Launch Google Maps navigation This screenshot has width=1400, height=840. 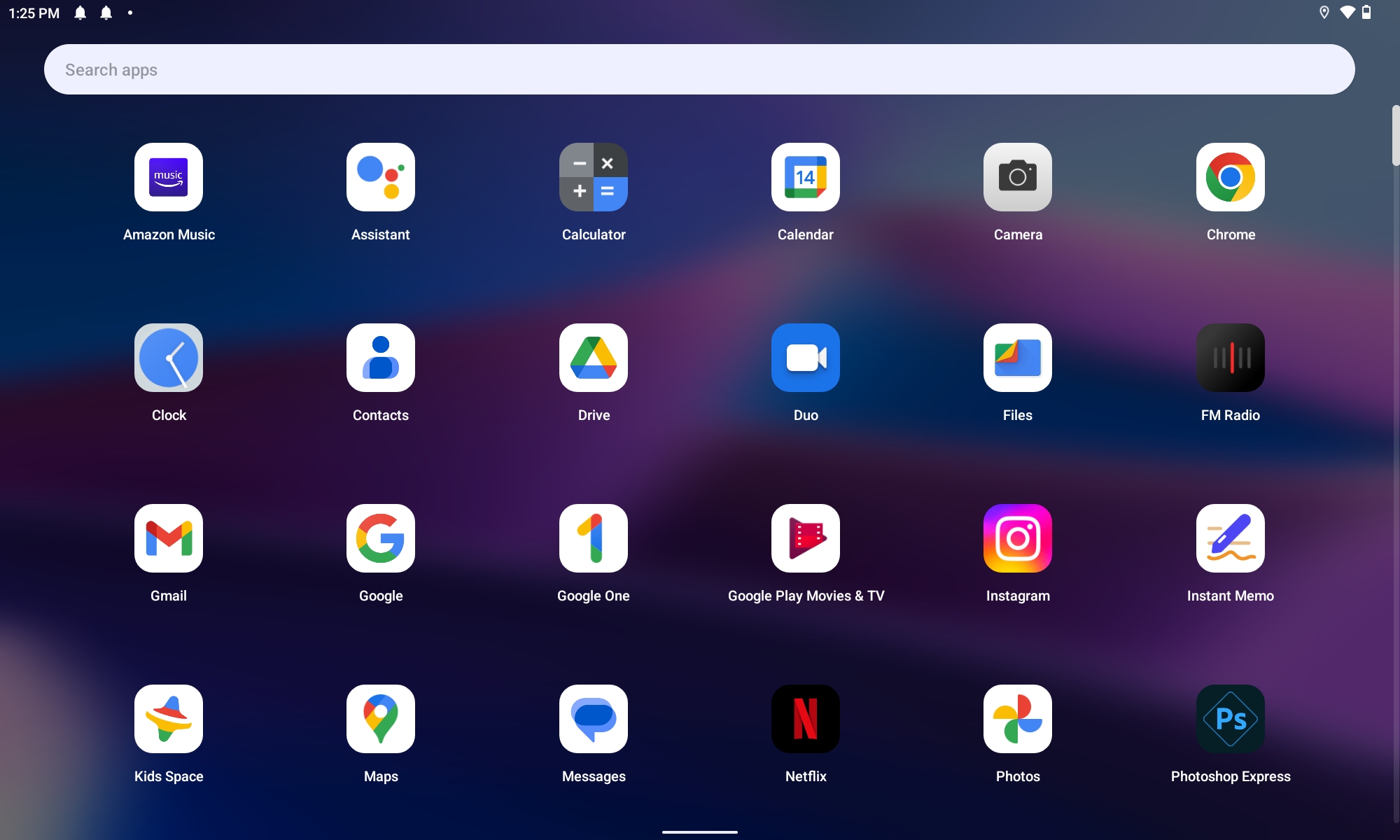(x=381, y=718)
